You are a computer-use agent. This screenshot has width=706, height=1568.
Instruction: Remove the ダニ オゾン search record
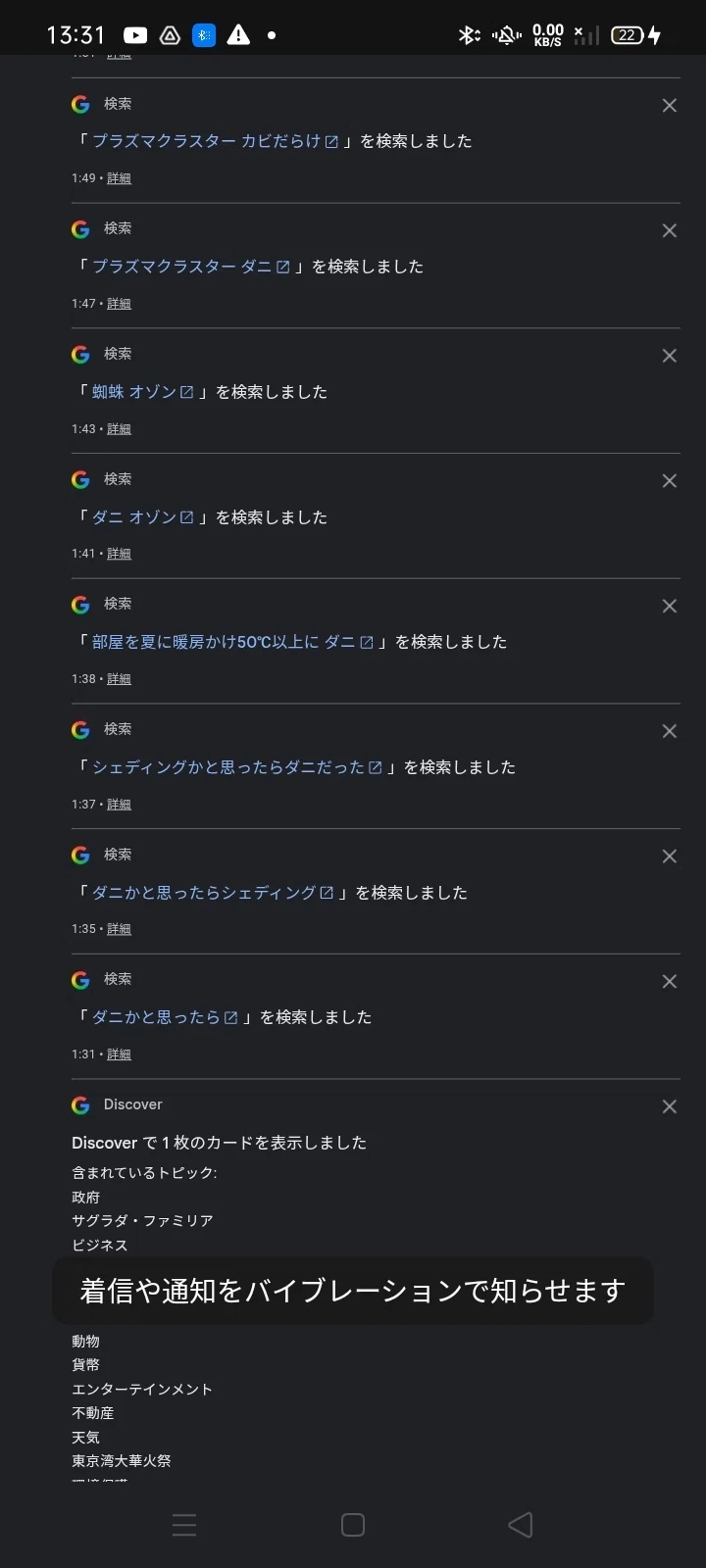[x=670, y=481]
